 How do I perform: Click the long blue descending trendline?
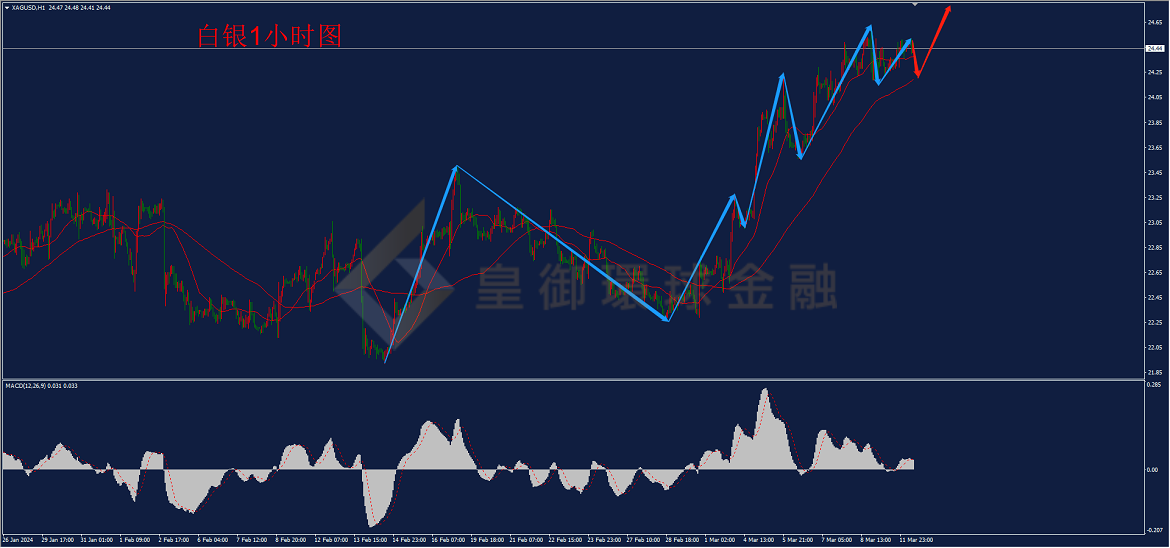[x=563, y=243]
